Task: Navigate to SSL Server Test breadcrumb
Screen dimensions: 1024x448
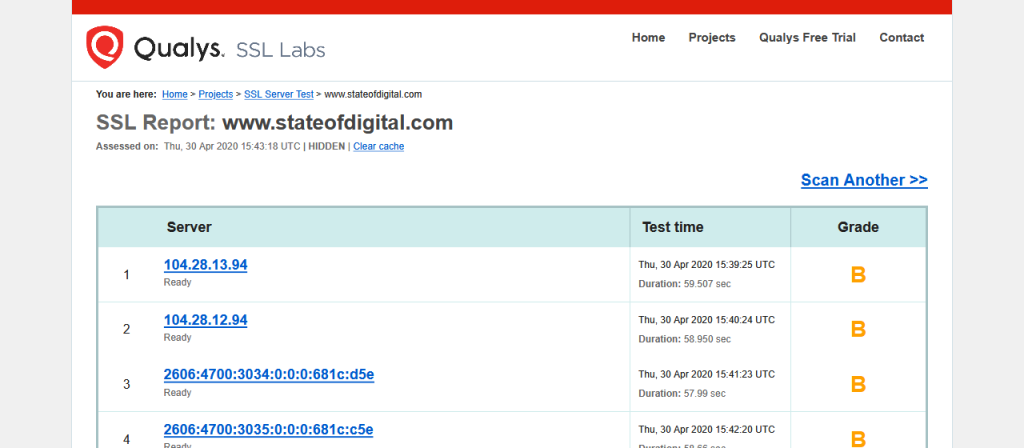Action: click(x=279, y=94)
